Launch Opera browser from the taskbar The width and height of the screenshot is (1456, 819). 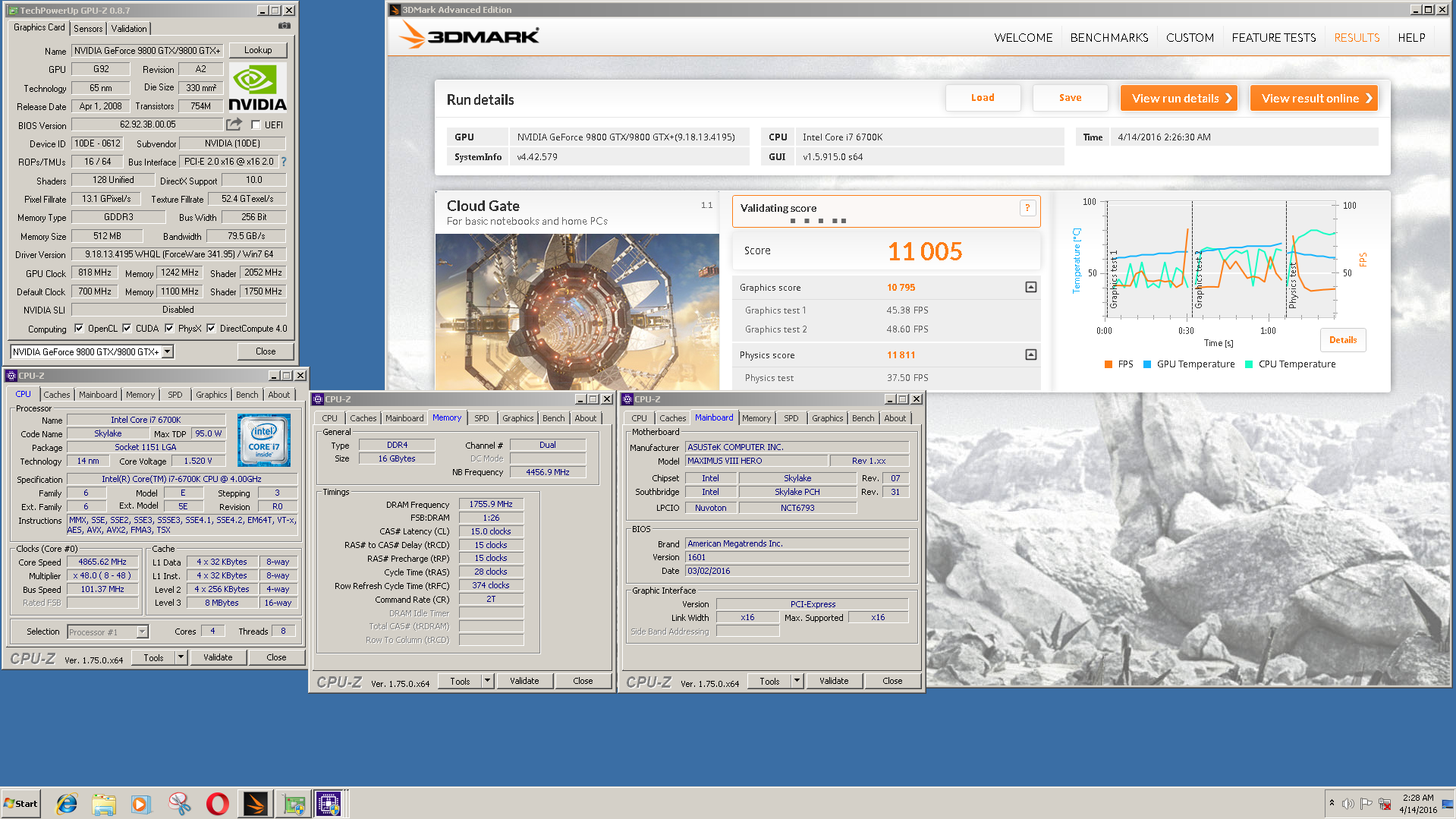[217, 804]
